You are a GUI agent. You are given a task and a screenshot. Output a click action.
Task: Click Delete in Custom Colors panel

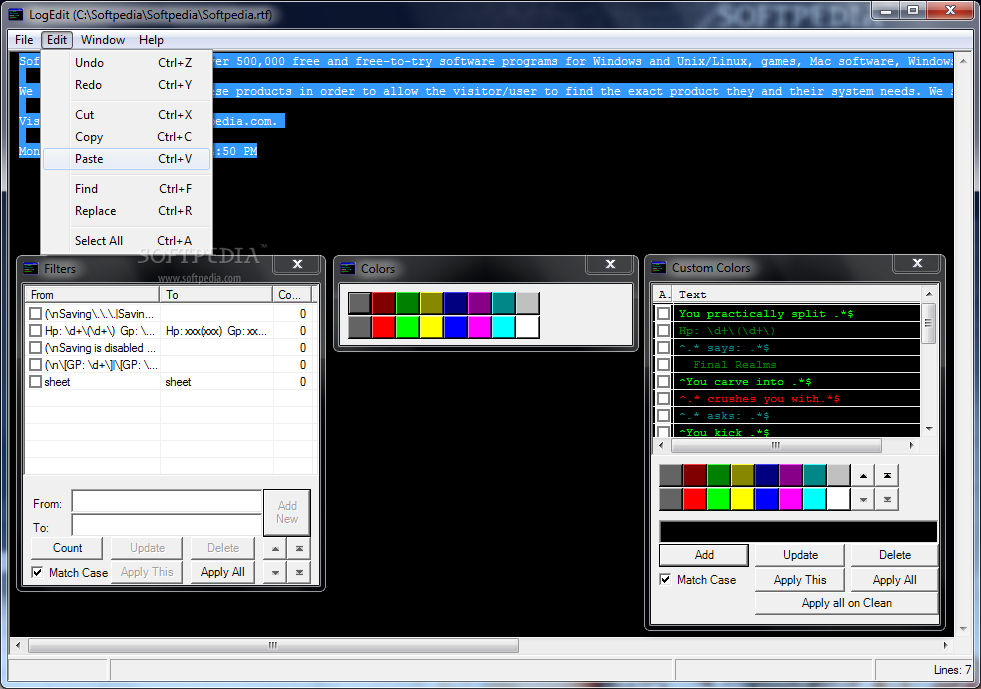tap(895, 555)
